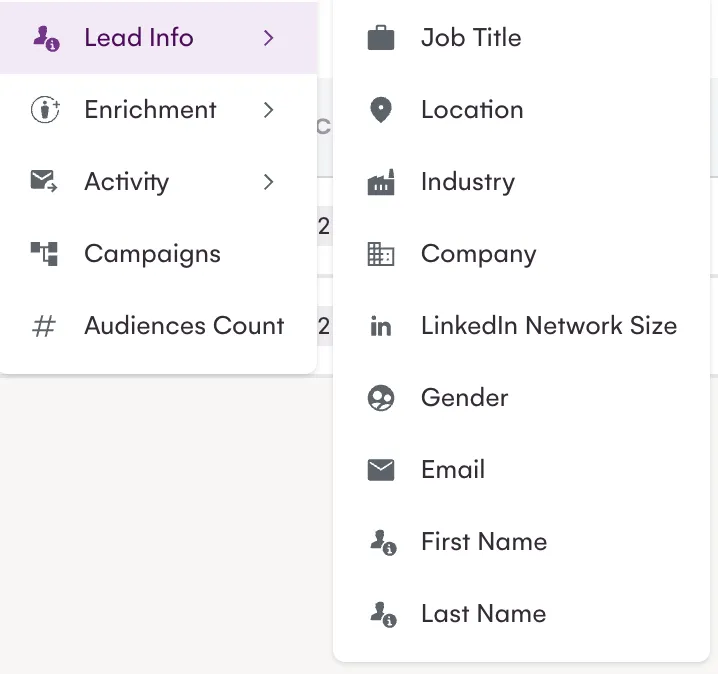Click the briefcase icon beside Job Title
This screenshot has width=718, height=674.
(x=381, y=39)
